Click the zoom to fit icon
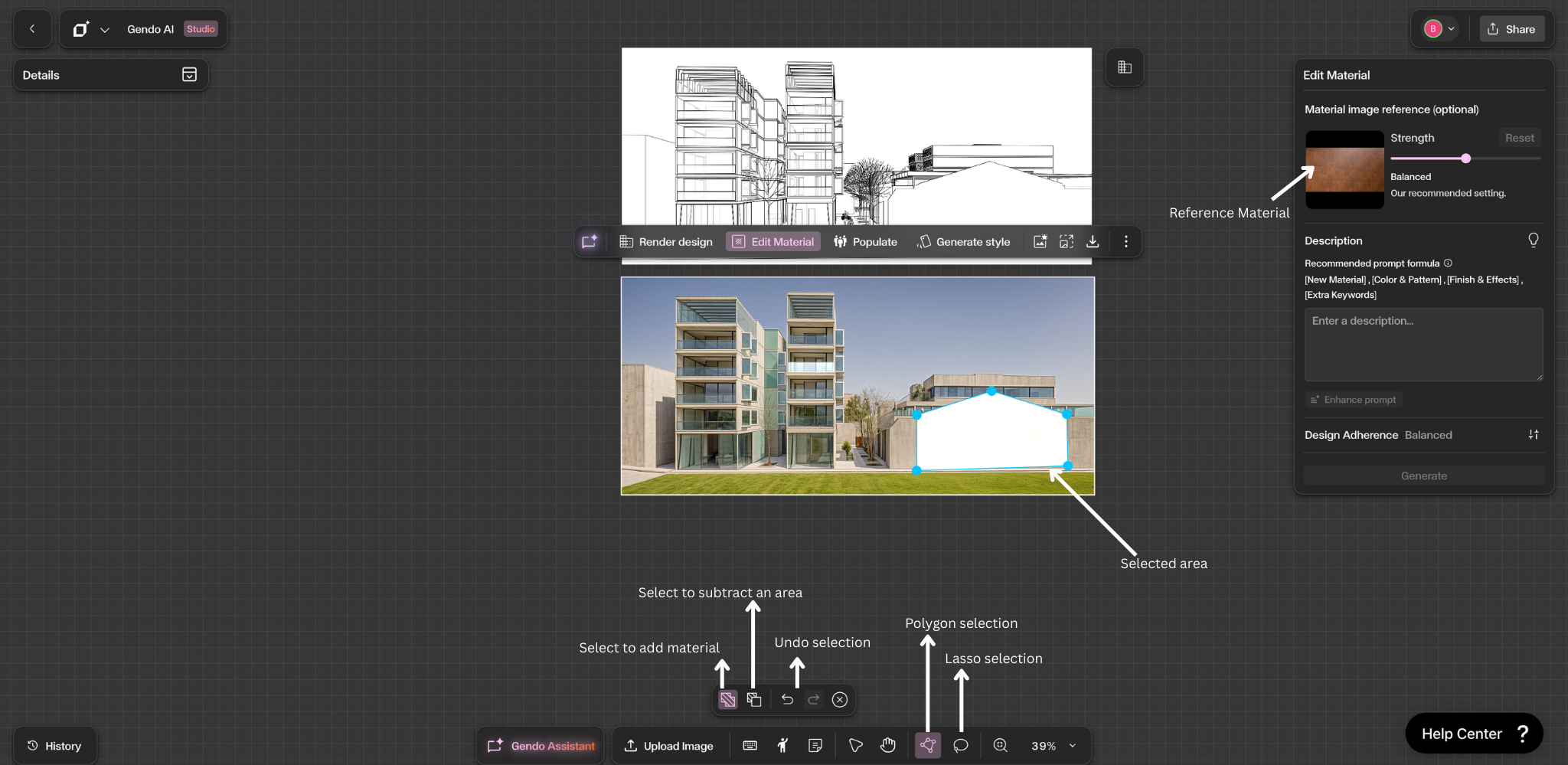The height and width of the screenshot is (765, 1568). pyautogui.click(x=1000, y=745)
